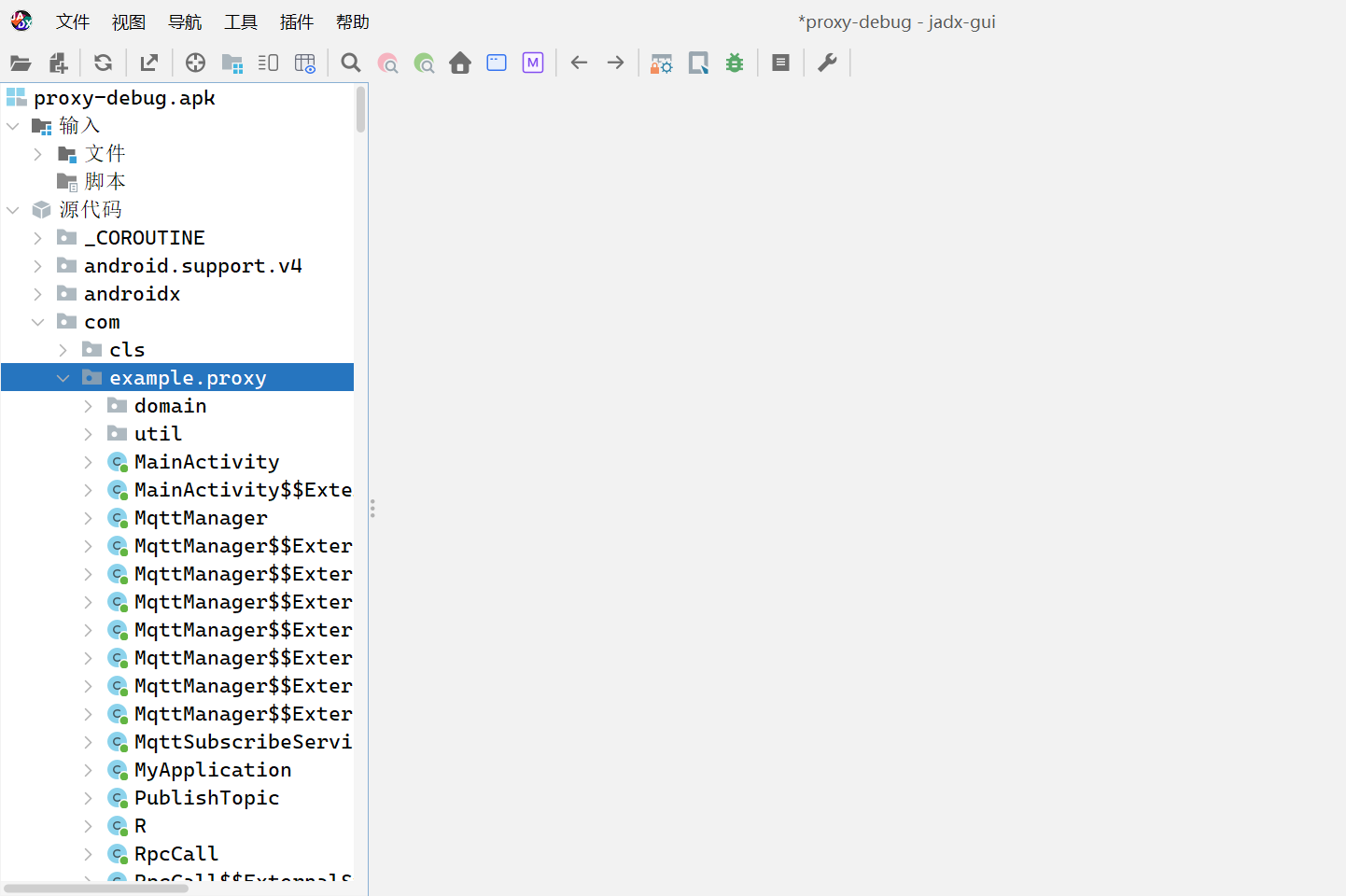Click the table-with-eye toolbar icon
The width and height of the screenshot is (1346, 896).
[305, 63]
